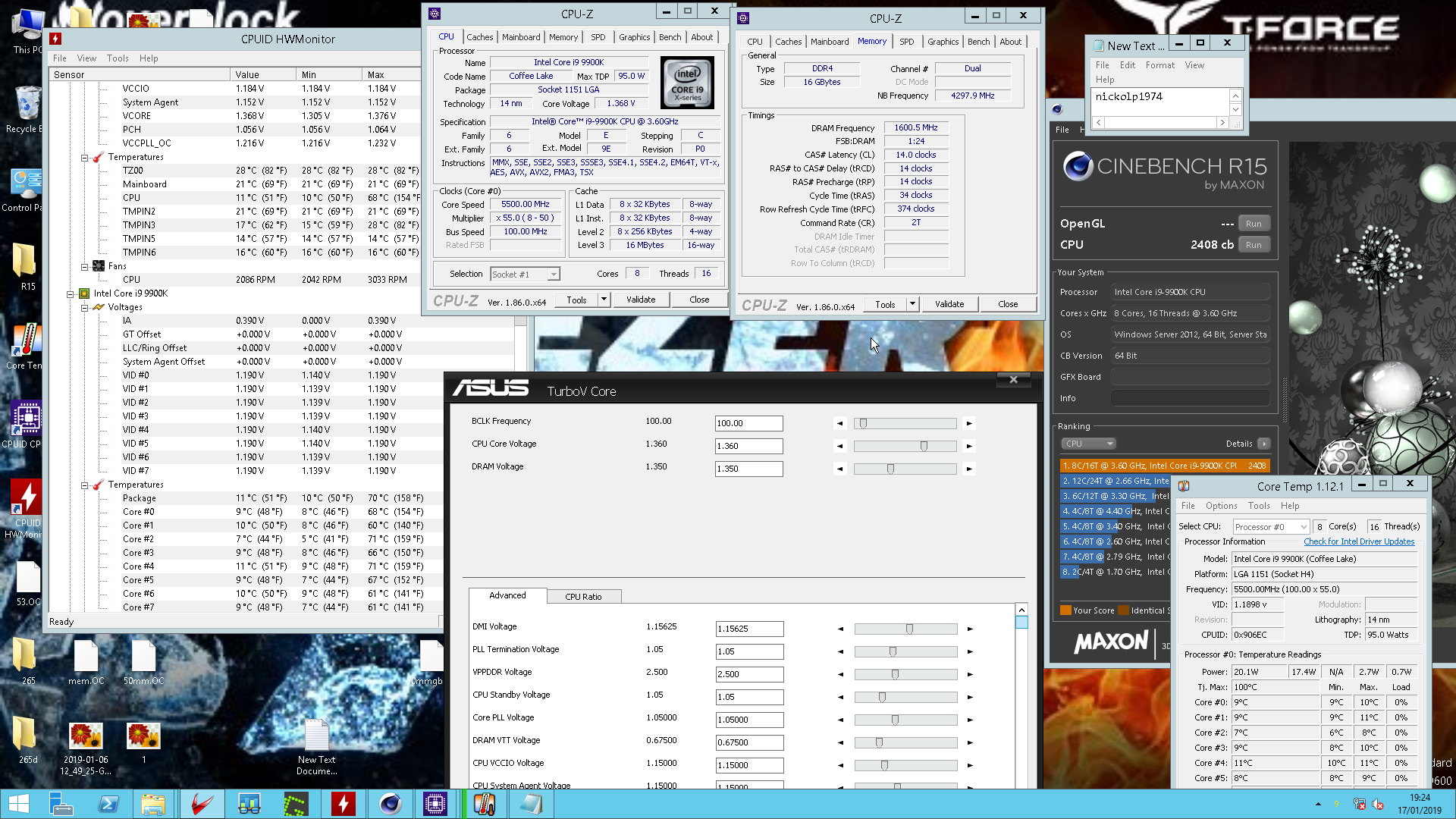Open the 265d folder on the desktop
The image size is (1456, 819).
click(27, 739)
